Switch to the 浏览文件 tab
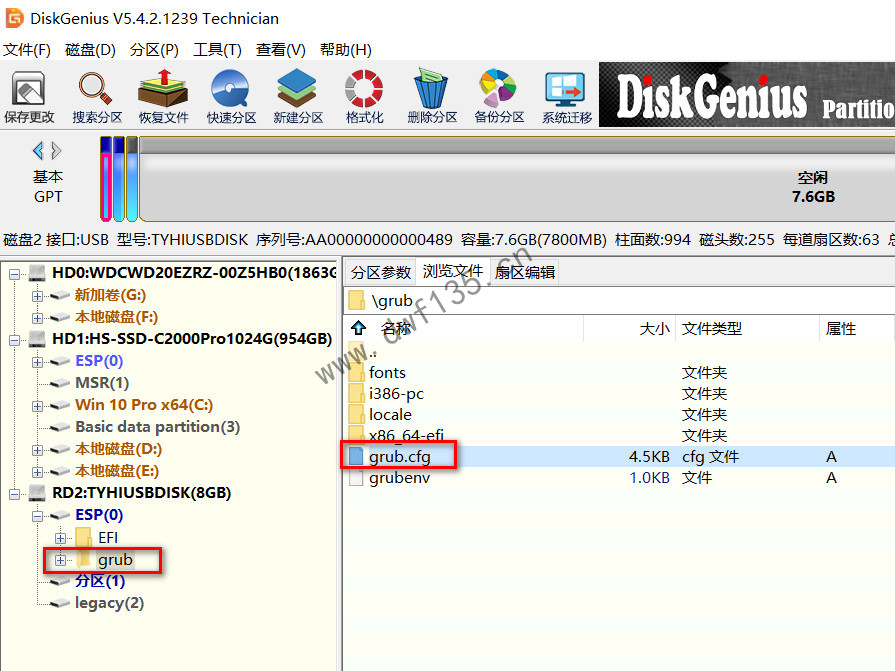 point(453,272)
